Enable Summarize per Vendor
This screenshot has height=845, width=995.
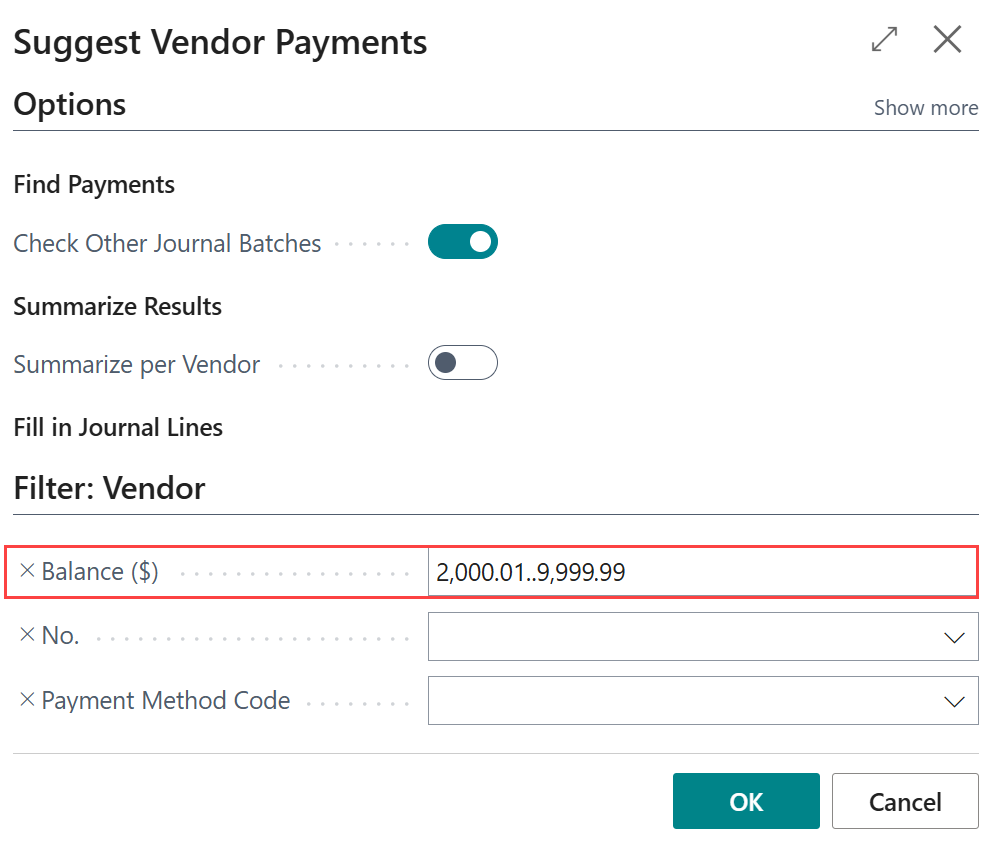(x=462, y=362)
